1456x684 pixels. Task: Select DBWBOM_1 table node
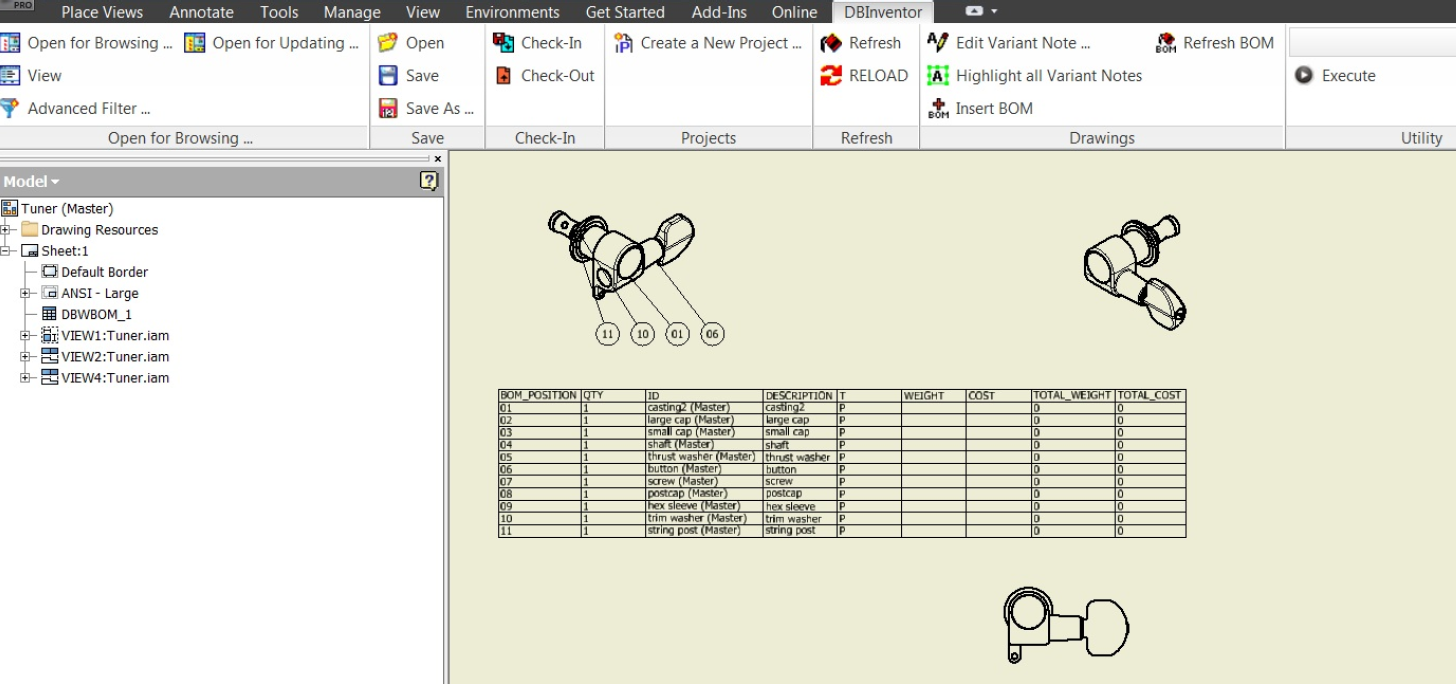96,314
